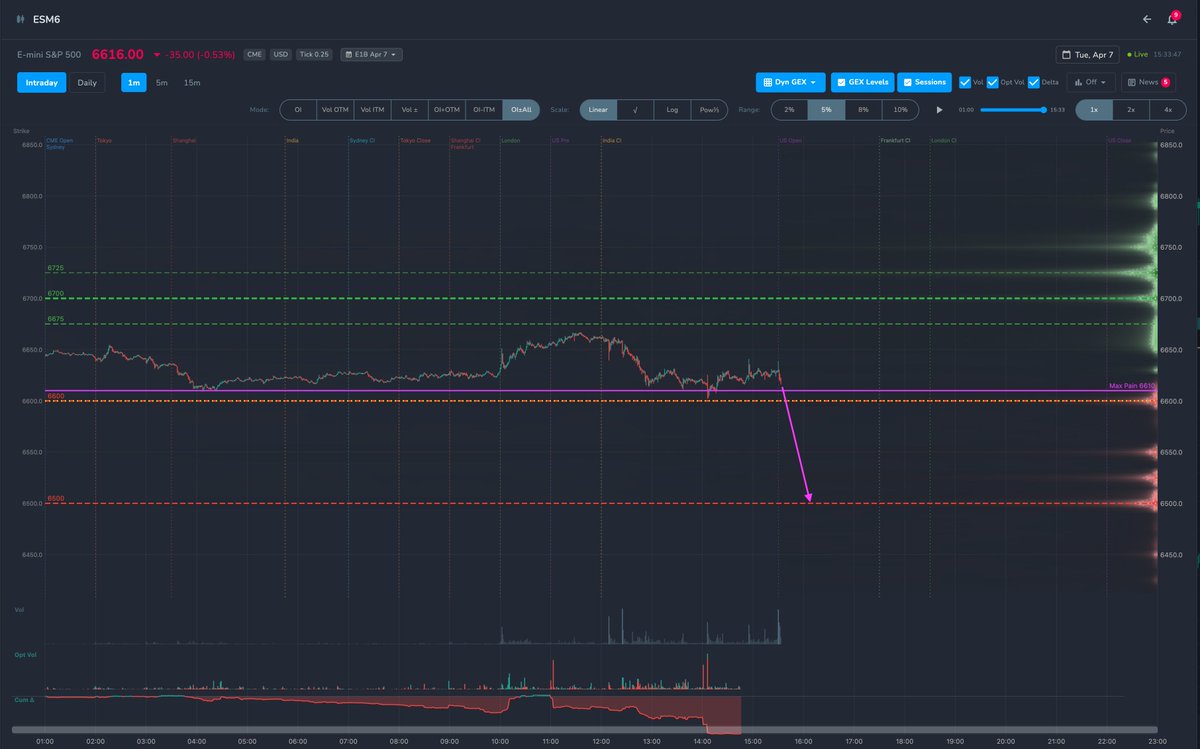Click the red 6500 GEX level label
The image size is (1200, 749).
(x=55, y=498)
